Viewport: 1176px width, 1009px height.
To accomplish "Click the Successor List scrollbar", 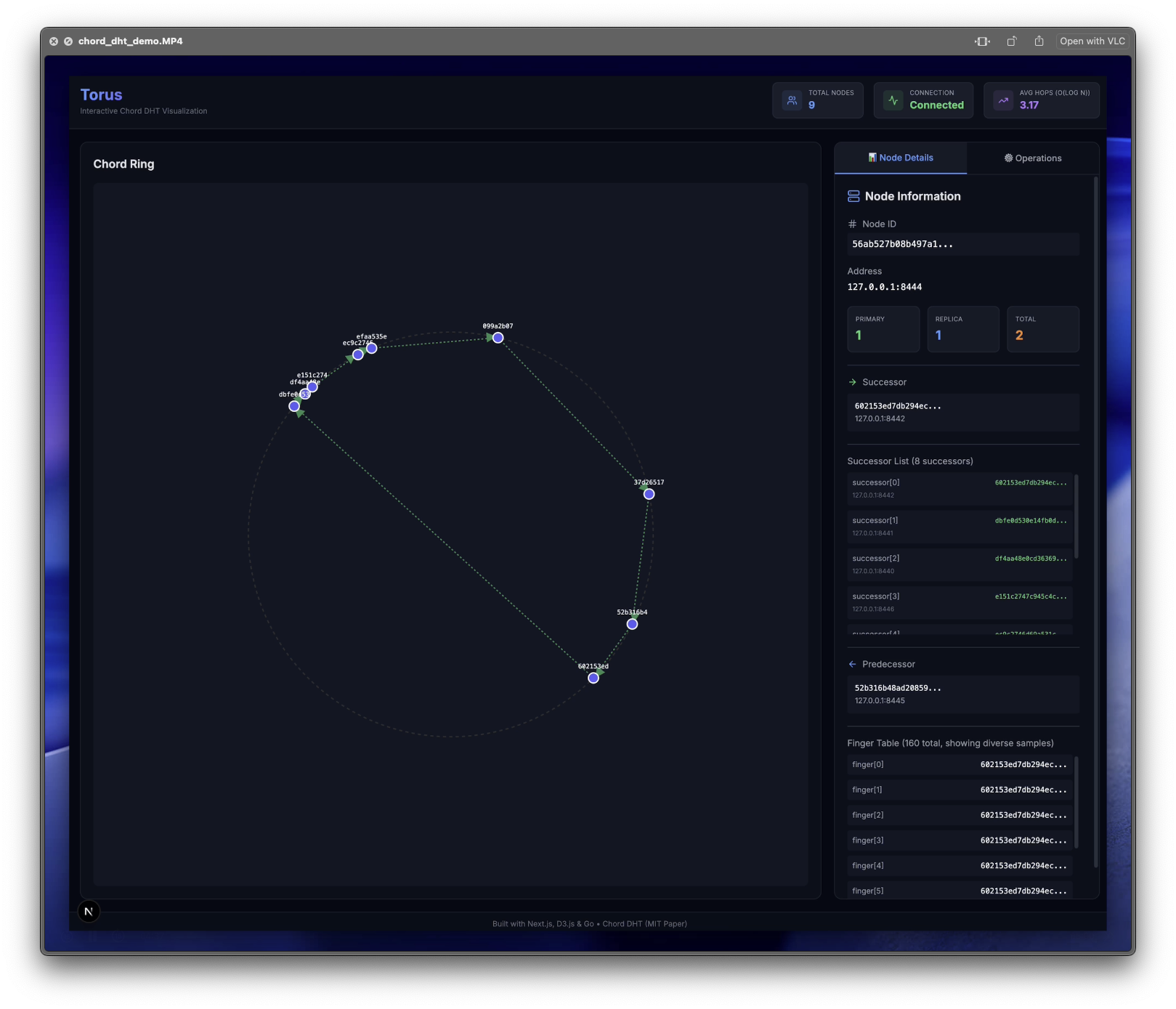I will (1076, 516).
